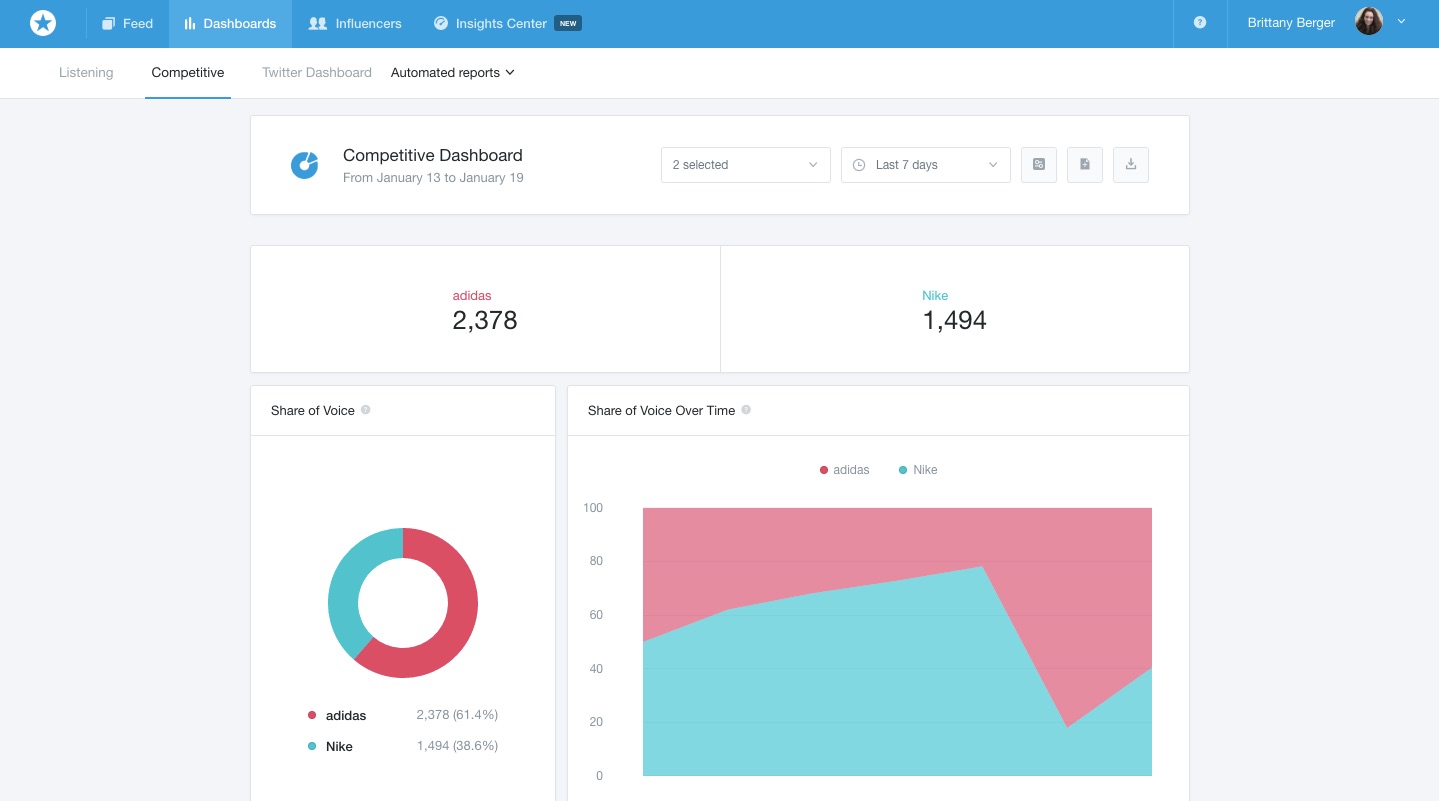Screen dimensions: 1439x801
Task: Click the '2,378 (61.4%)' value
Action: coord(457,715)
